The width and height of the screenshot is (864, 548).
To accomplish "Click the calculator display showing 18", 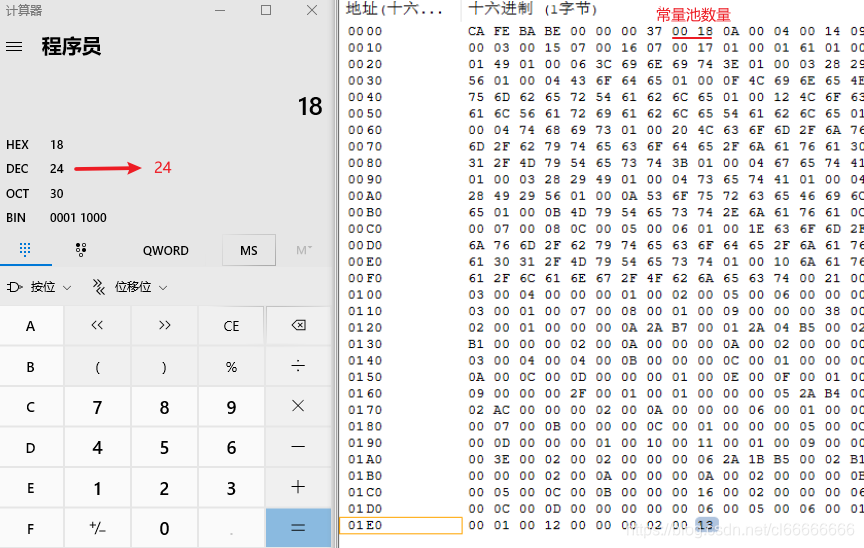I will (x=310, y=106).
